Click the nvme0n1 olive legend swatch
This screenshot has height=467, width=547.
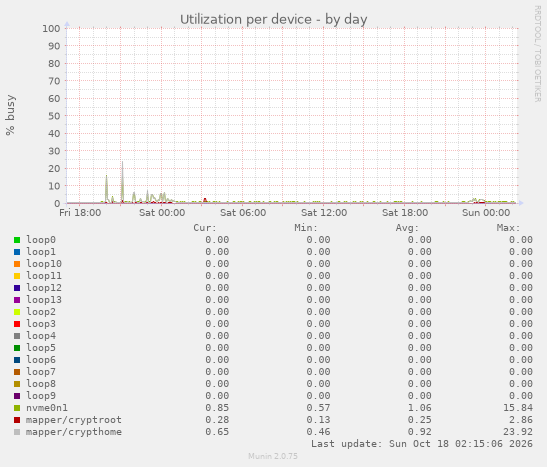[17, 408]
